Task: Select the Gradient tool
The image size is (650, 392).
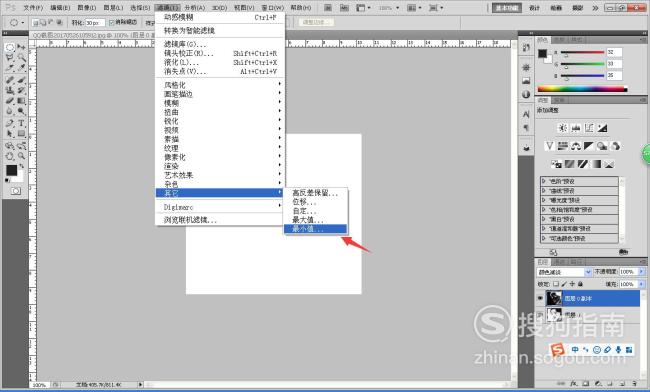Action: (21, 101)
